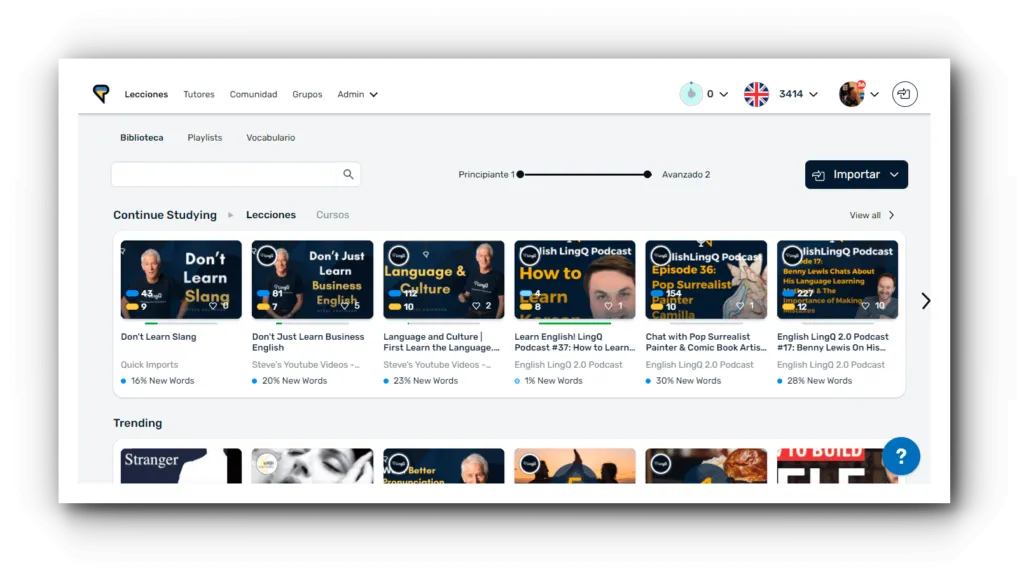This screenshot has width=1024, height=577.
Task: Click the UK flag language icon
Action: pos(756,94)
